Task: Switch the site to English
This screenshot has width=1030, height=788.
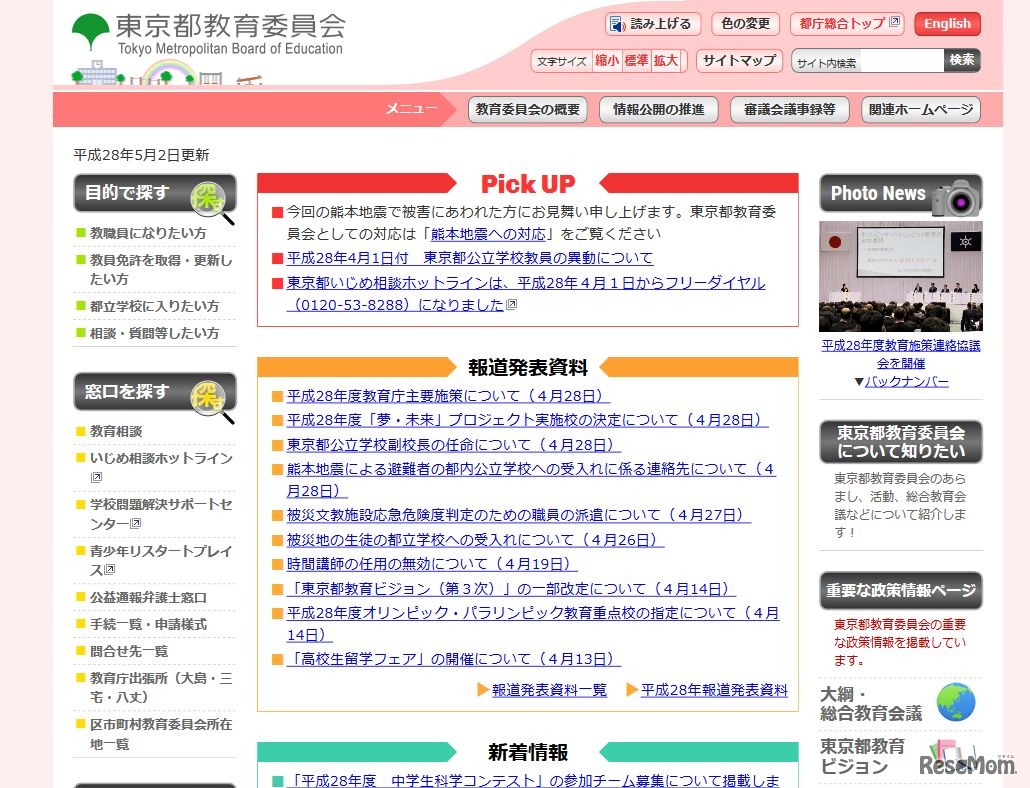Action: (x=946, y=23)
